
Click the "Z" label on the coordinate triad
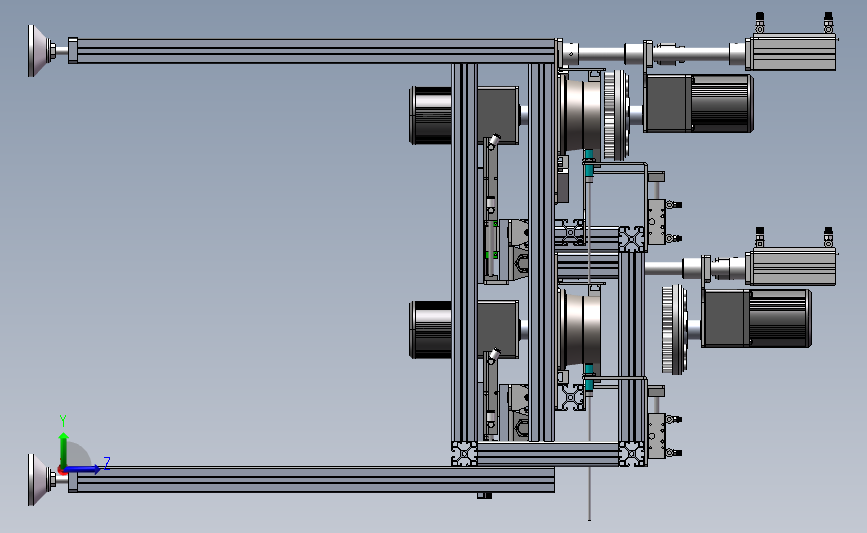tap(107, 463)
